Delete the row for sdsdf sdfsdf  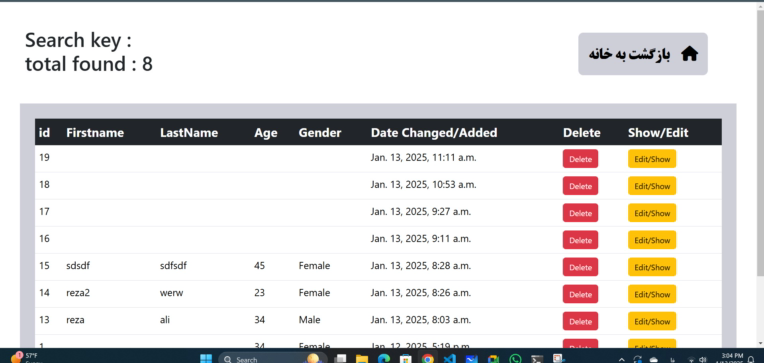[580, 267]
